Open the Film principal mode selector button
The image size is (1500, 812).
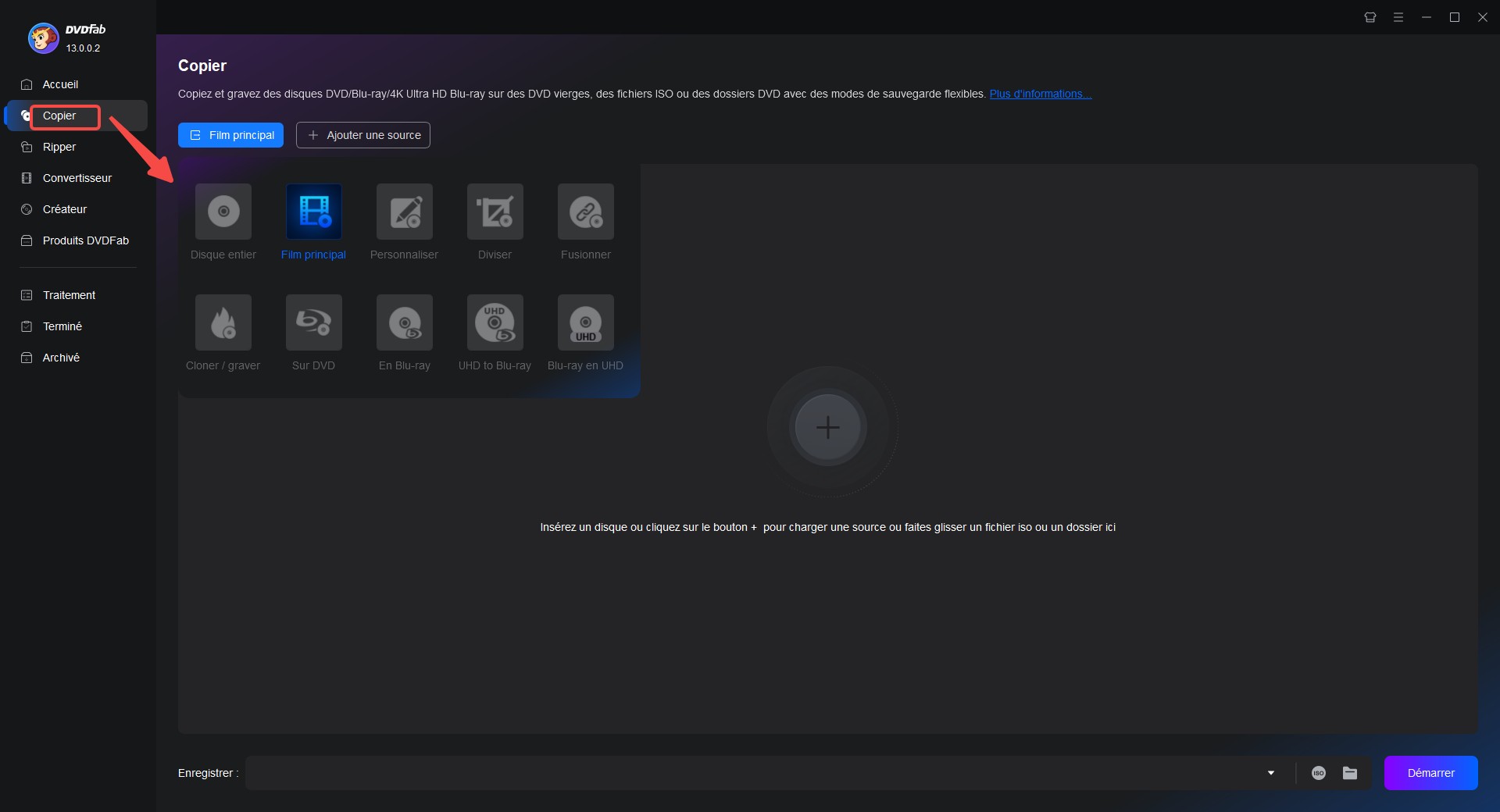pyautogui.click(x=230, y=135)
